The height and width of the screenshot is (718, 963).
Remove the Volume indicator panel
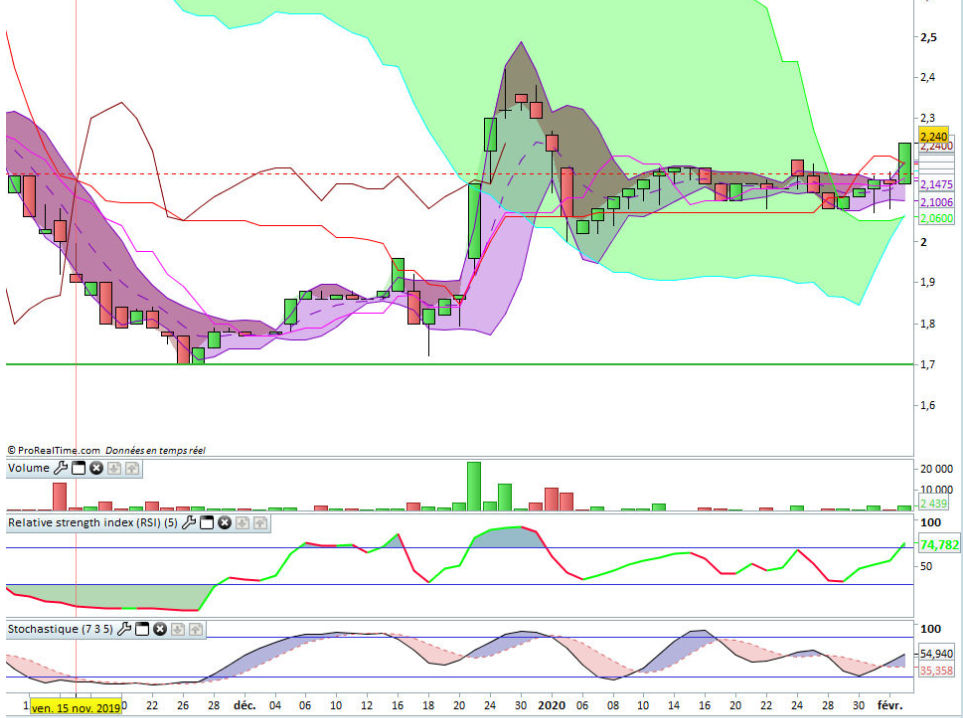point(96,468)
